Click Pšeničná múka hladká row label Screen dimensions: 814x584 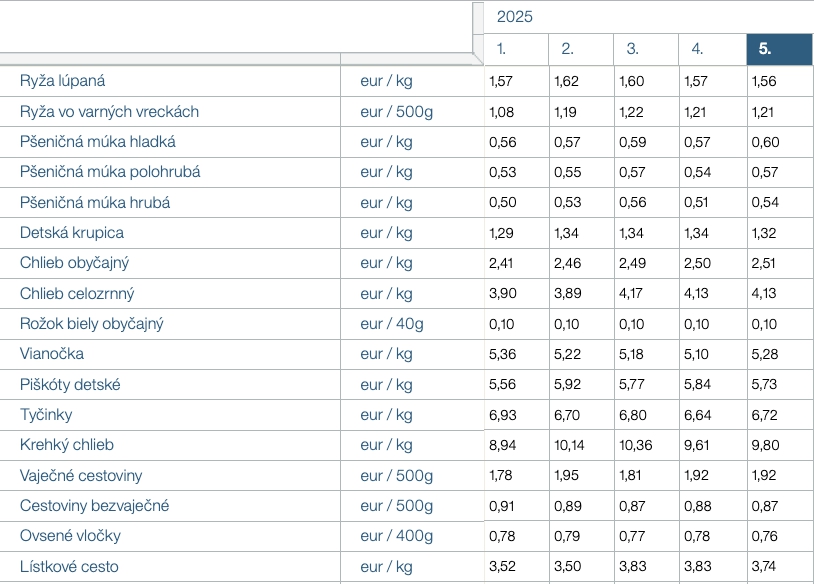tap(97, 142)
